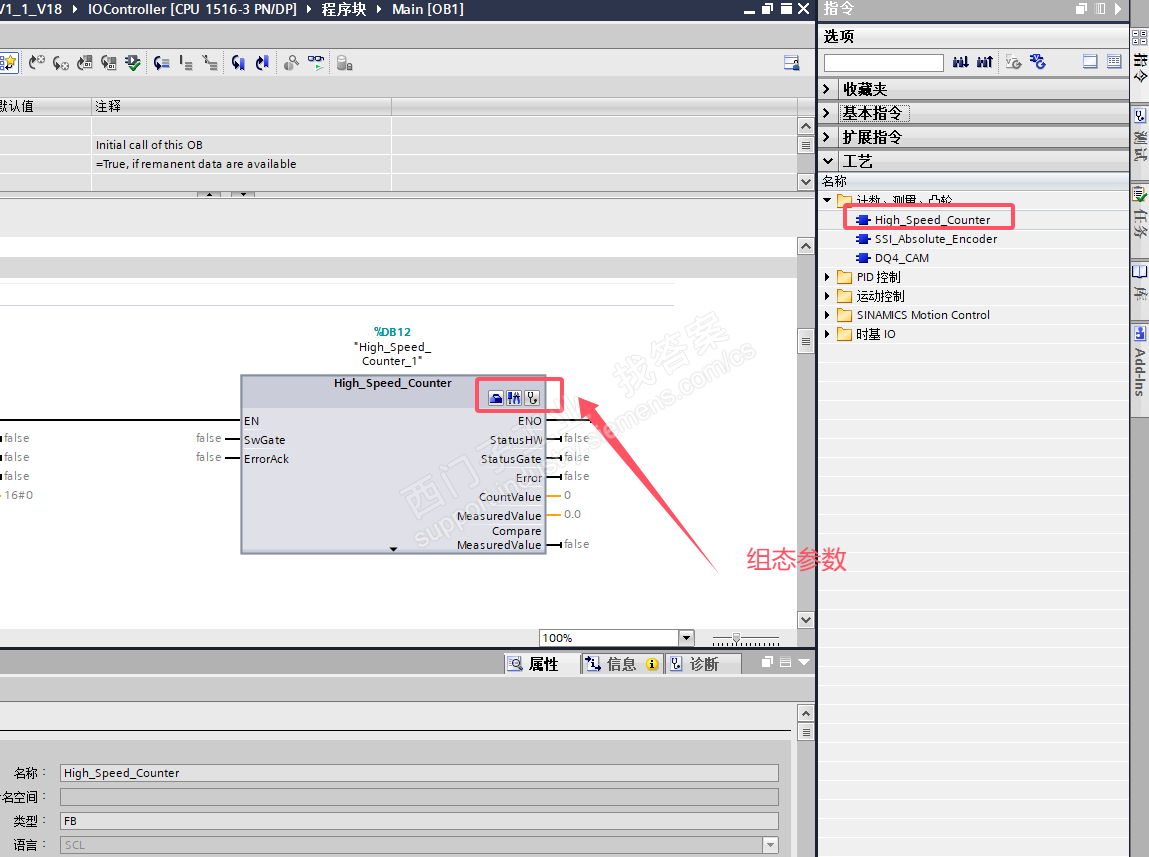1149x857 pixels.
Task: Open the commissioning icon on High_Speed_Counter block
Action: pyautogui.click(x=514, y=398)
